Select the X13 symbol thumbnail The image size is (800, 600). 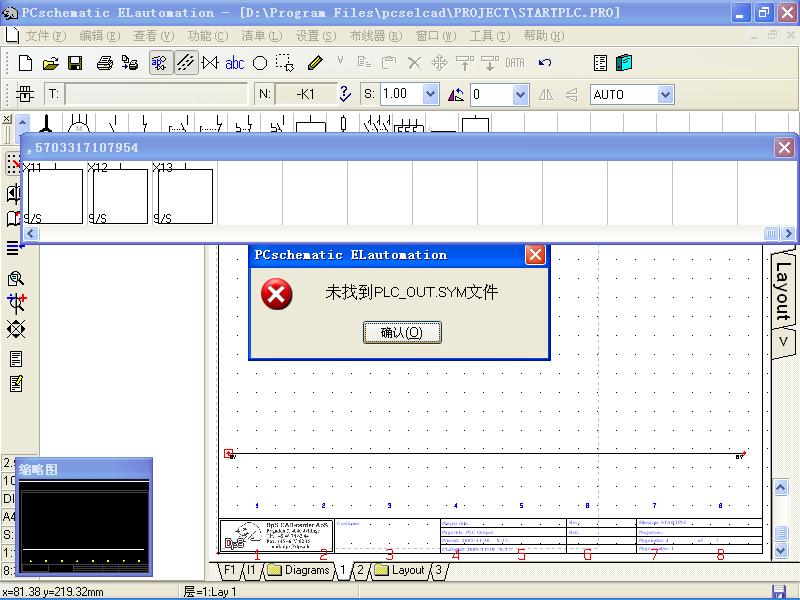(x=183, y=193)
